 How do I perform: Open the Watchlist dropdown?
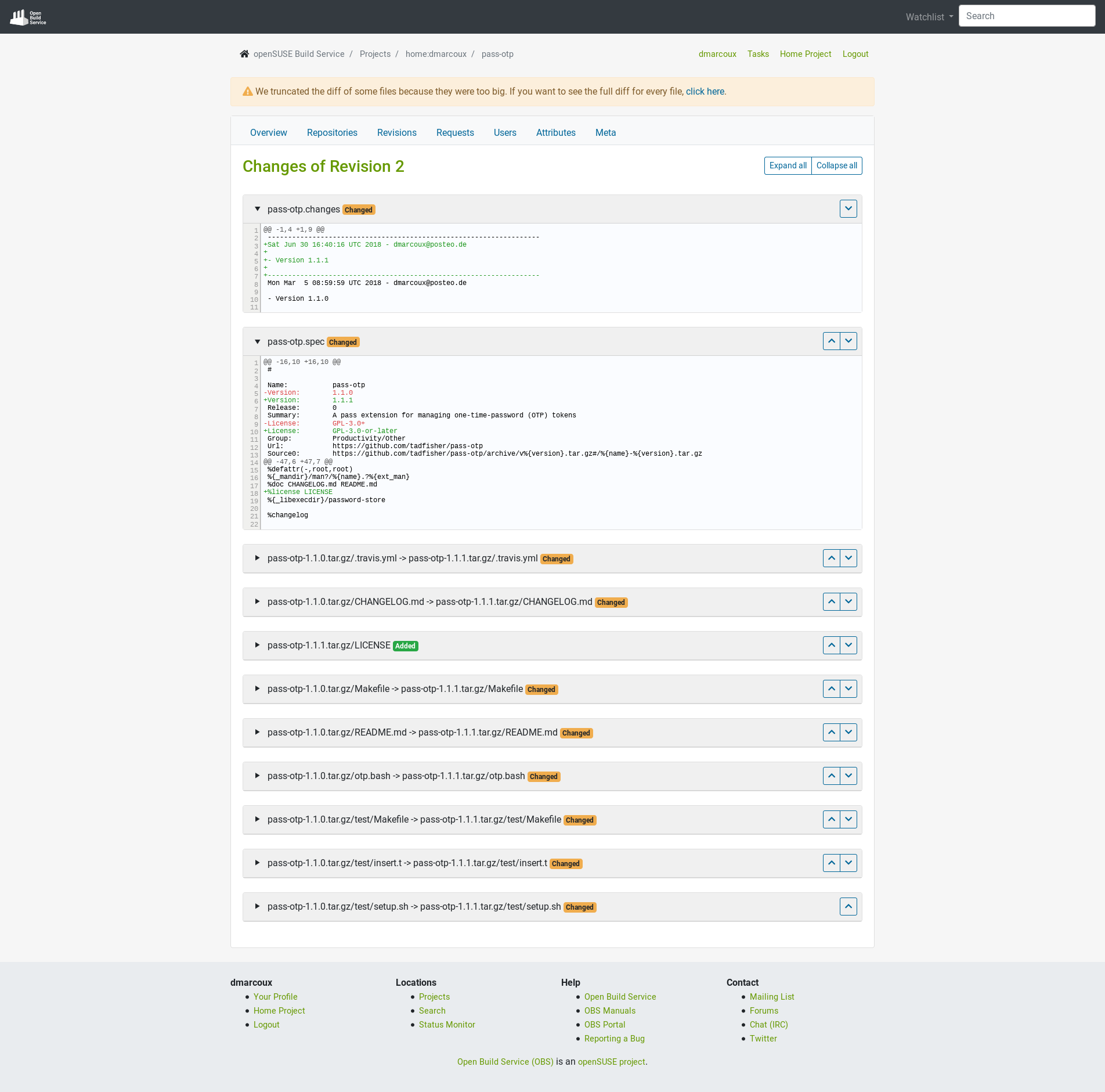927,17
